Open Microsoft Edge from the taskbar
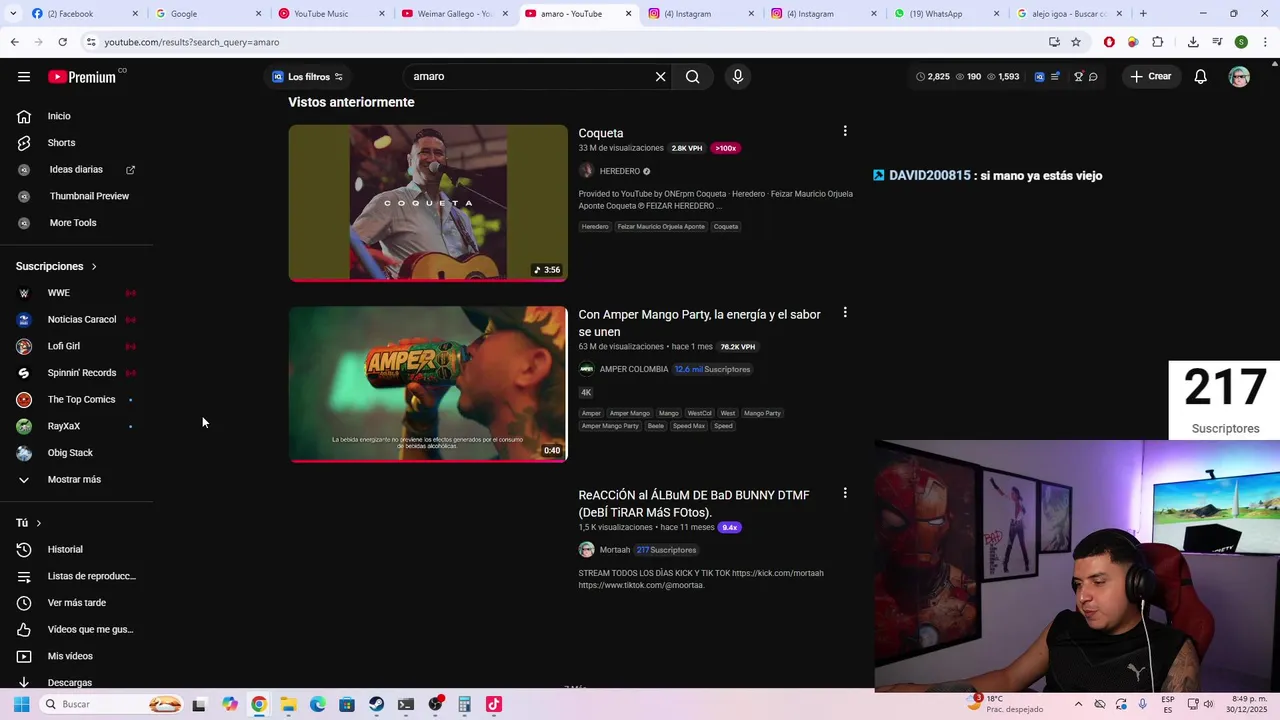1280x720 pixels. 318,704
